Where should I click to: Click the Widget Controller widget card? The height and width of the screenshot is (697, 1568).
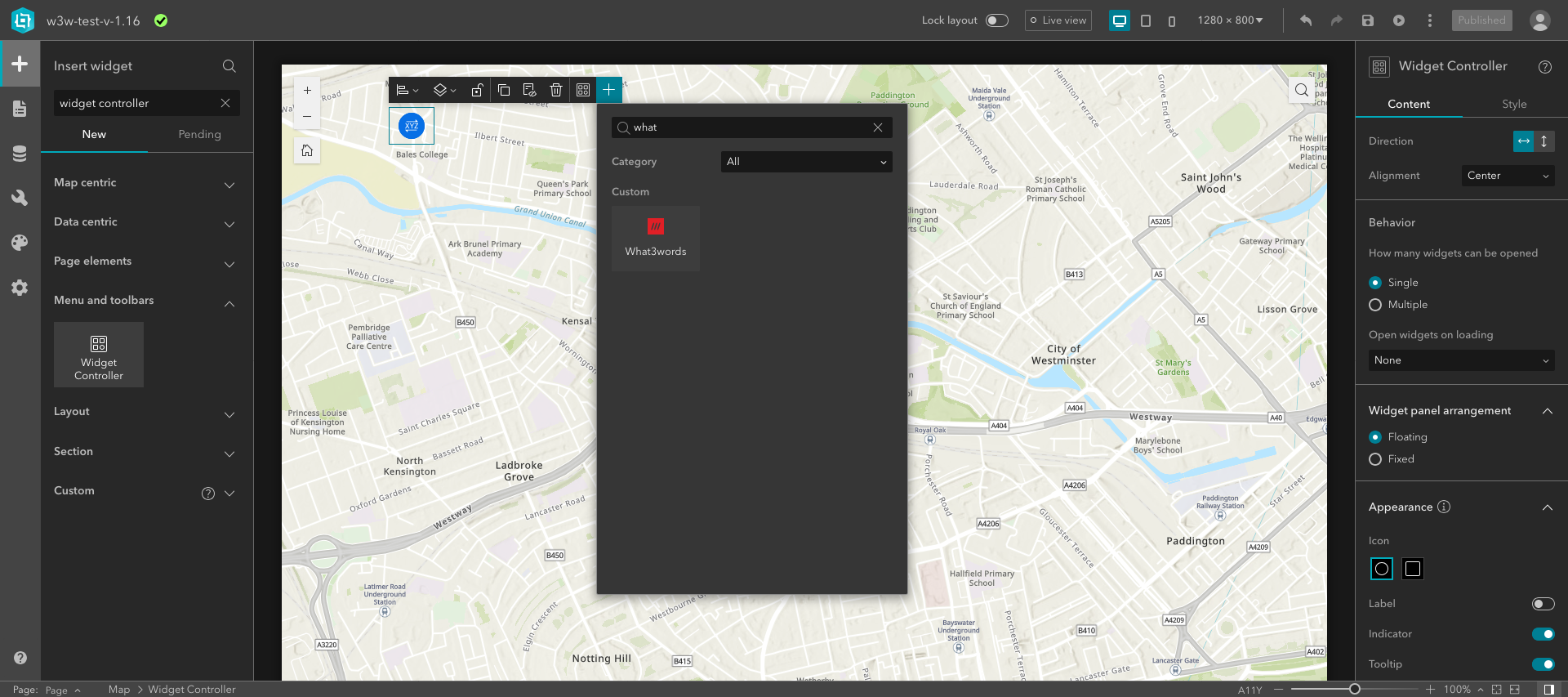(99, 355)
